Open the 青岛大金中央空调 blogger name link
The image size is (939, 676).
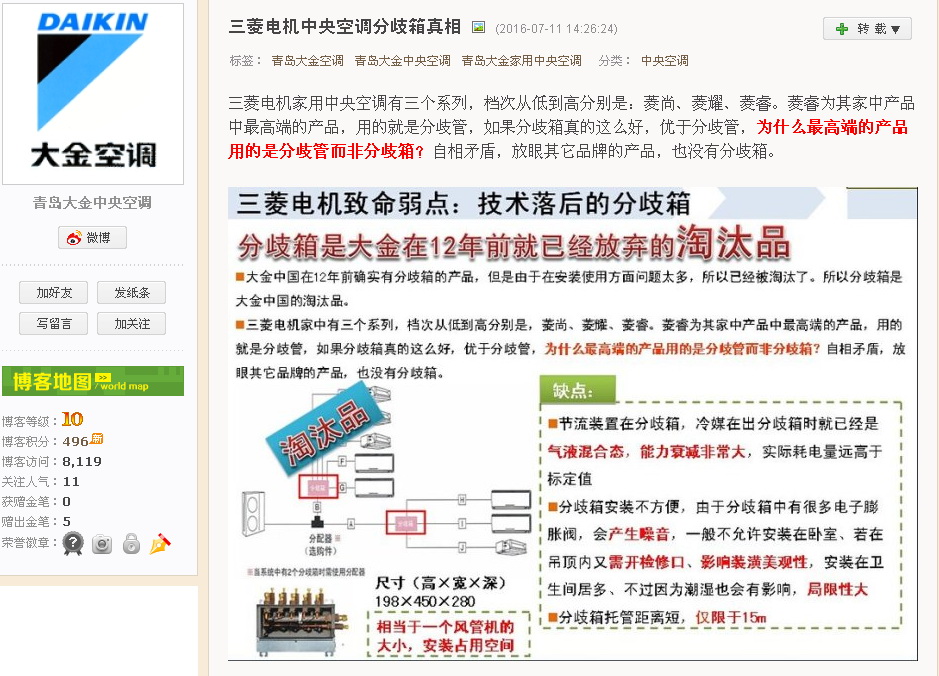pyautogui.click(x=92, y=203)
